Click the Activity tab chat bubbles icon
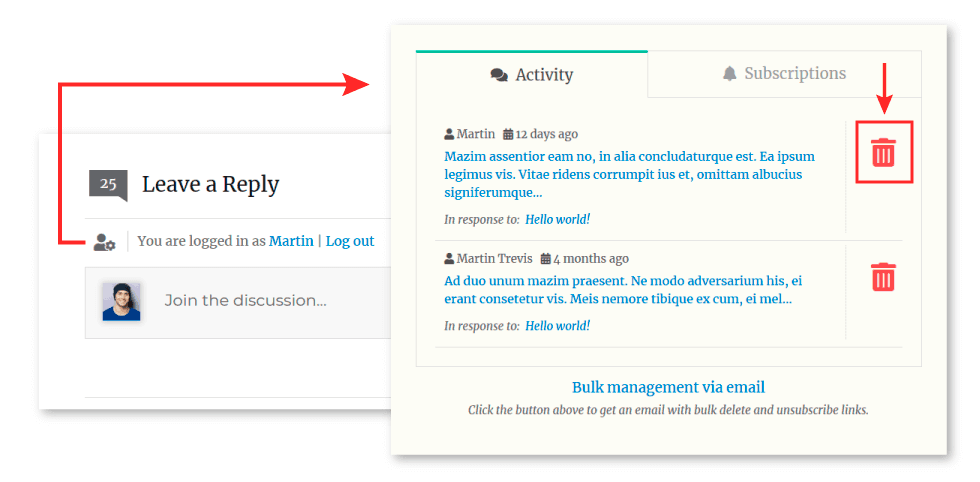 [x=499, y=76]
